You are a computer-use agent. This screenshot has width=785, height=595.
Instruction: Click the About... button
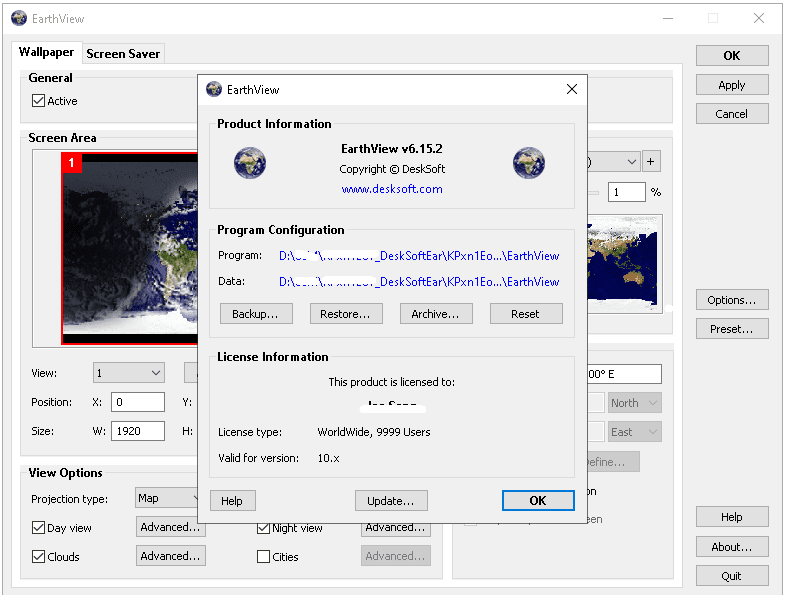coord(732,546)
